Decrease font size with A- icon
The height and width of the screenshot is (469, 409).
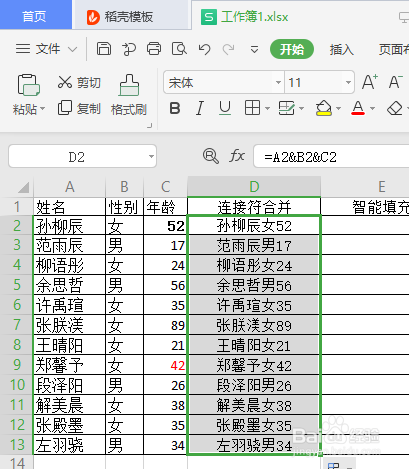(x=396, y=82)
